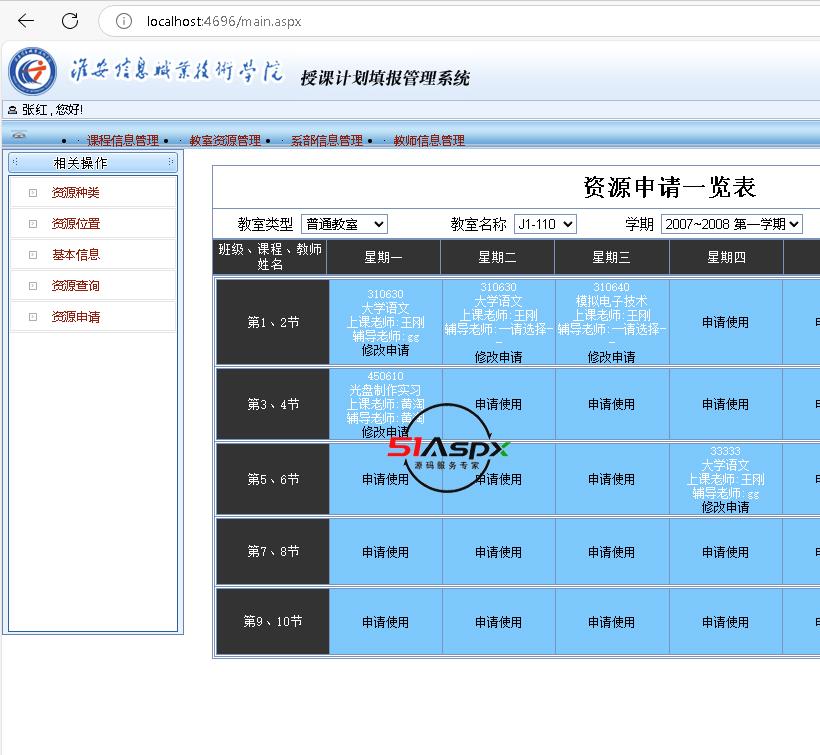Click the browser back arrow icon
Screen dimensions: 820x755
point(26,21)
